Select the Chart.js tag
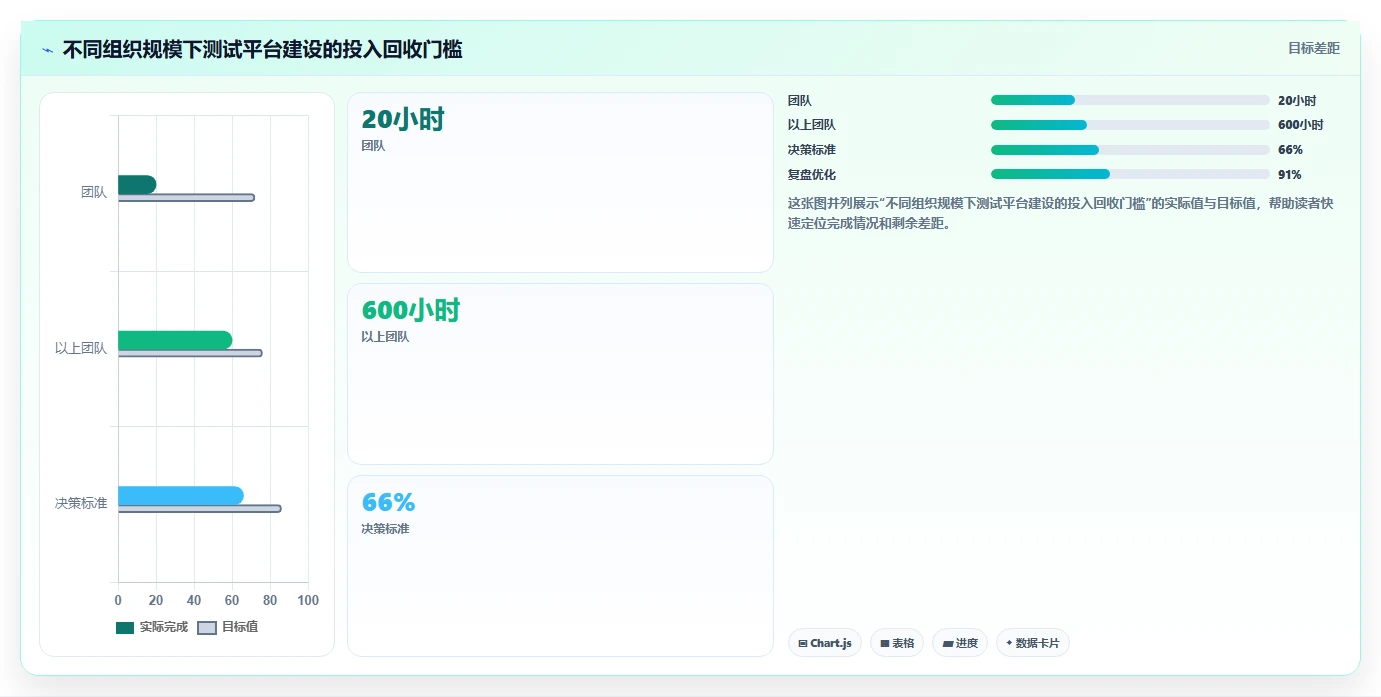This screenshot has height=697, width=1381. (x=825, y=643)
